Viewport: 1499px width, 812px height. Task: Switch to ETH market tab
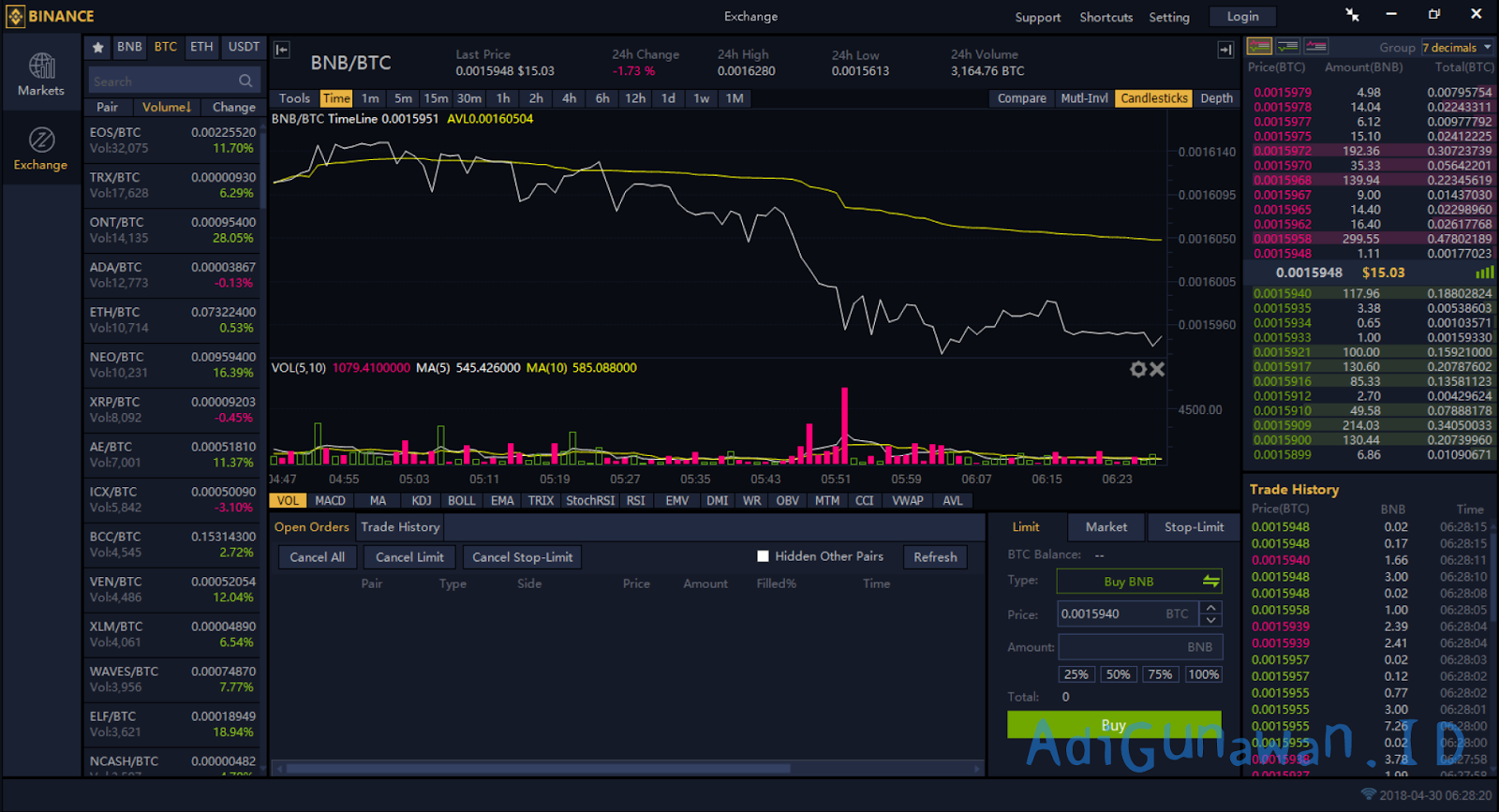[201, 47]
